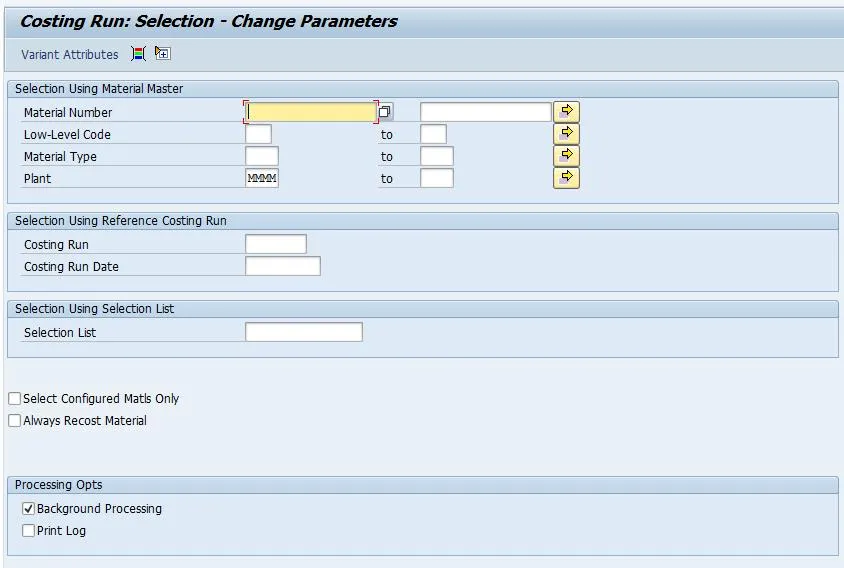Click the Low-Level Code to field
Screen dimensions: 844x568
coord(433,134)
